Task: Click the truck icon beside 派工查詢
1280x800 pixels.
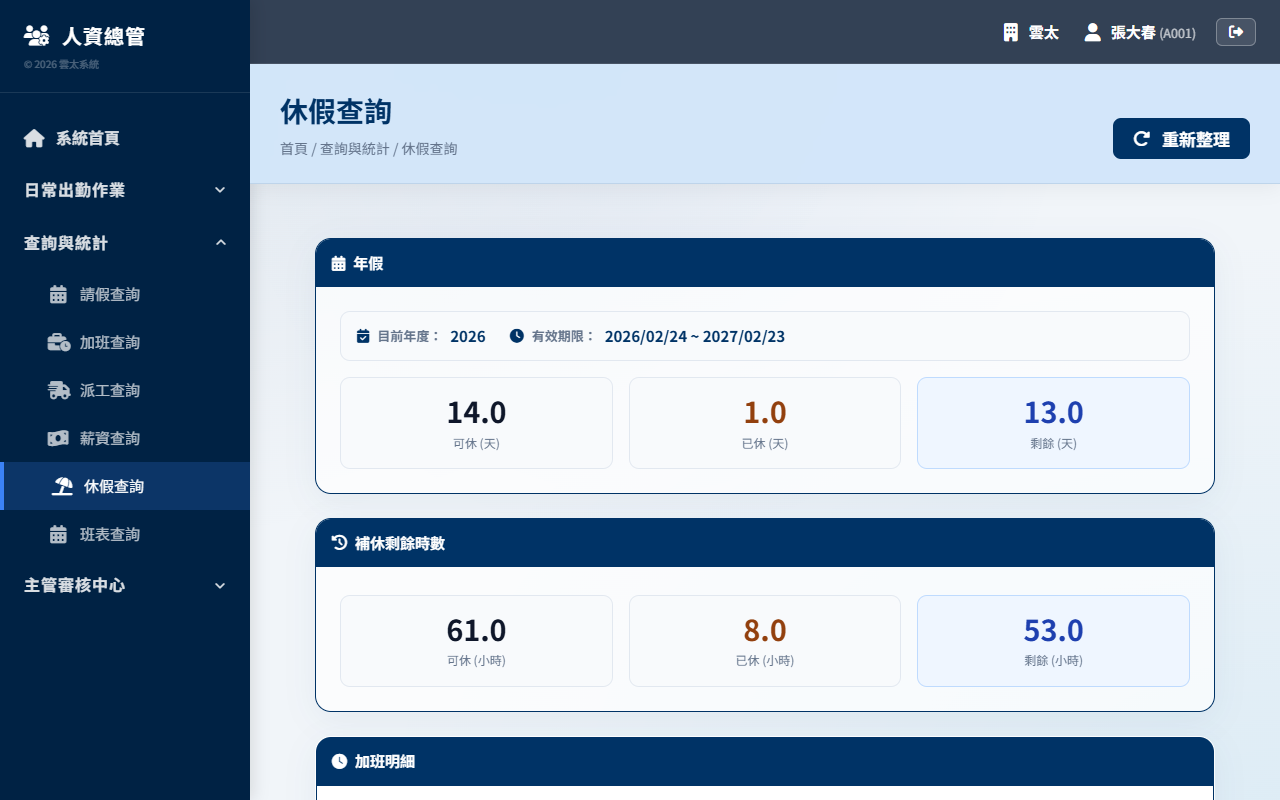Action: (59, 390)
